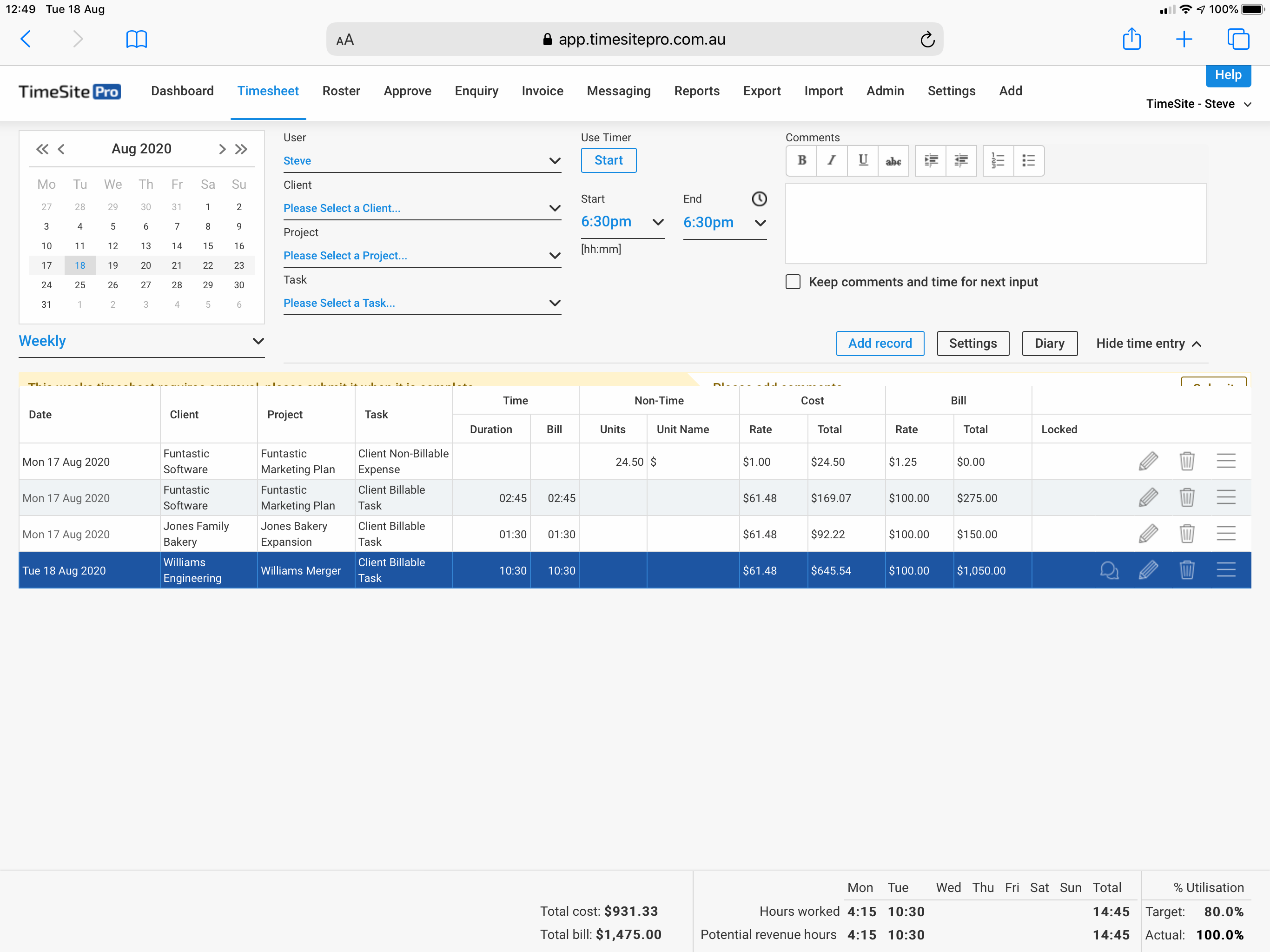Start the timer with Start button
1270x952 pixels.
pos(608,160)
